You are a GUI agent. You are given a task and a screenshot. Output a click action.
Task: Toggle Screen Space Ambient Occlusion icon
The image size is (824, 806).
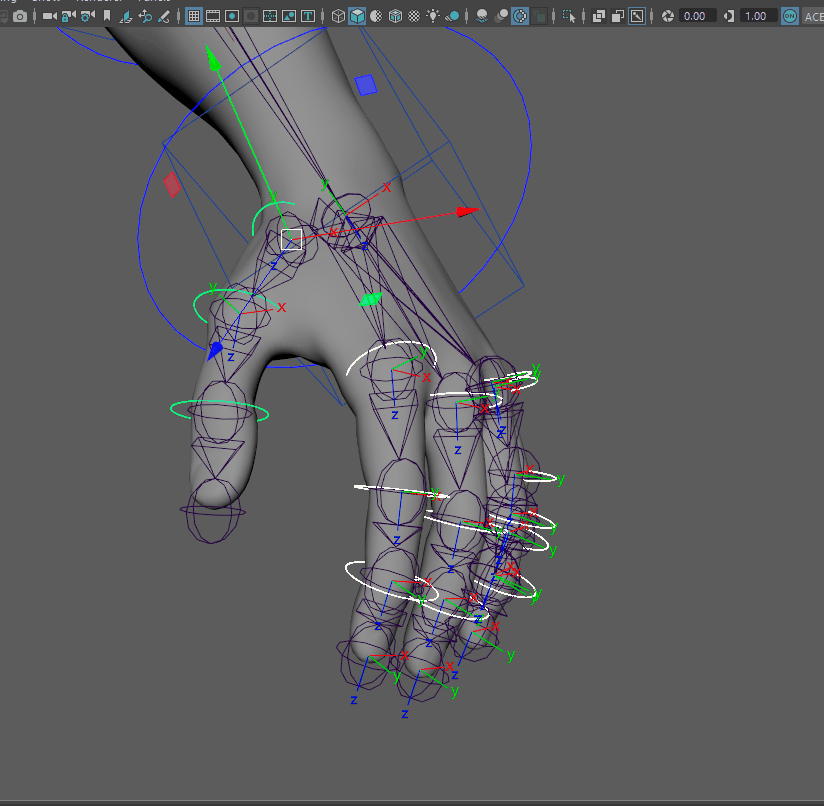pos(481,16)
